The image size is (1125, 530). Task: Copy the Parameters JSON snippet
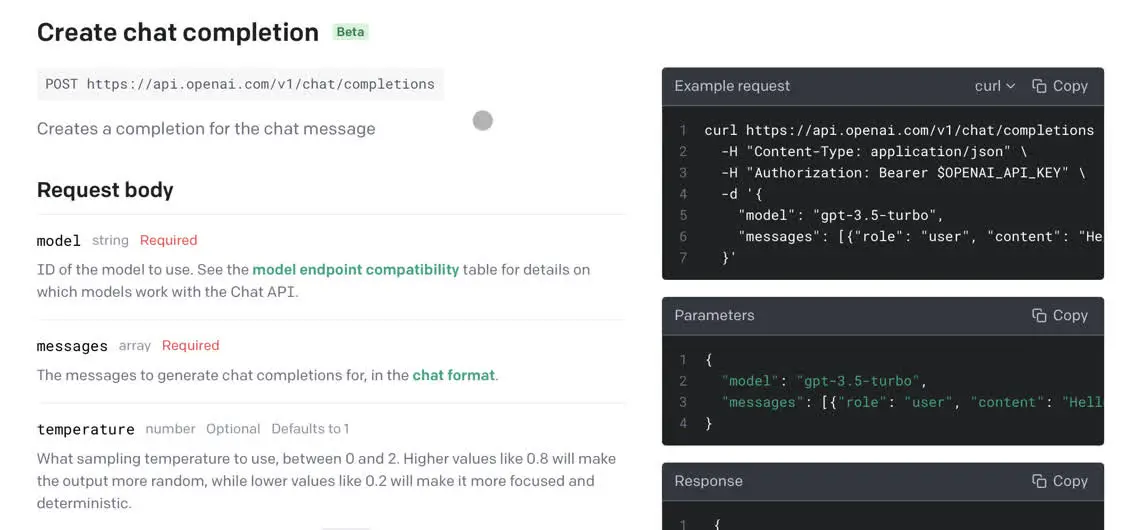[x=1059, y=315]
